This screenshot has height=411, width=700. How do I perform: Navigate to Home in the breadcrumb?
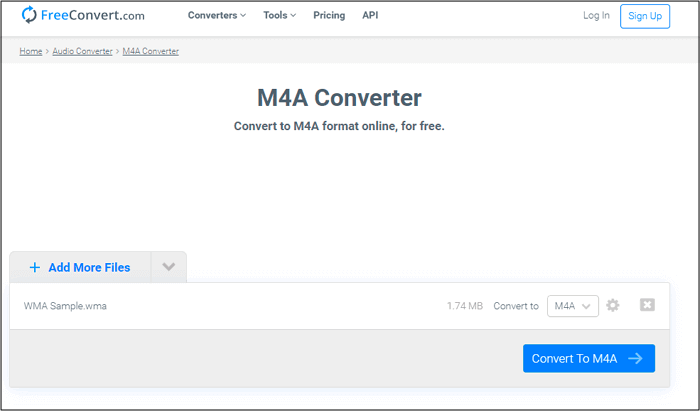30,51
